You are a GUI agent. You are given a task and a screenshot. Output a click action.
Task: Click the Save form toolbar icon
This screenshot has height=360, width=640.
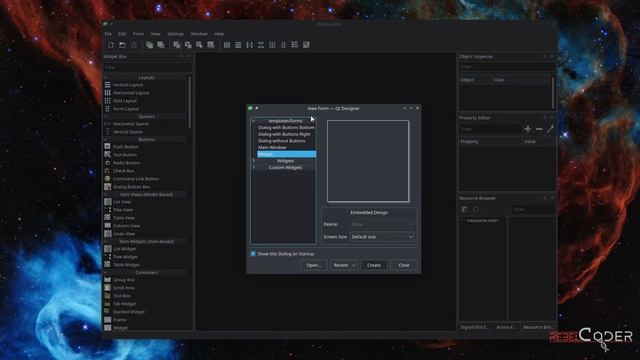pos(133,45)
